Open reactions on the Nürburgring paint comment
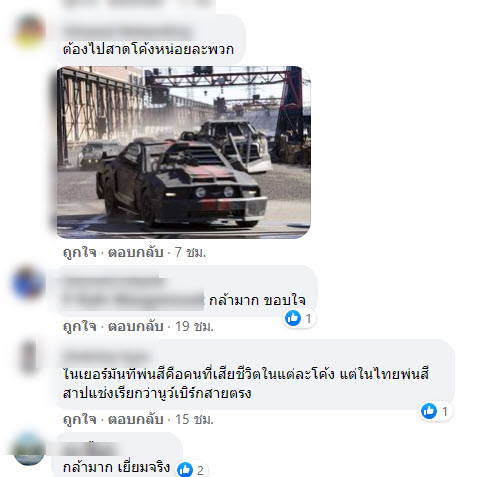493x477 pixels. point(436,411)
